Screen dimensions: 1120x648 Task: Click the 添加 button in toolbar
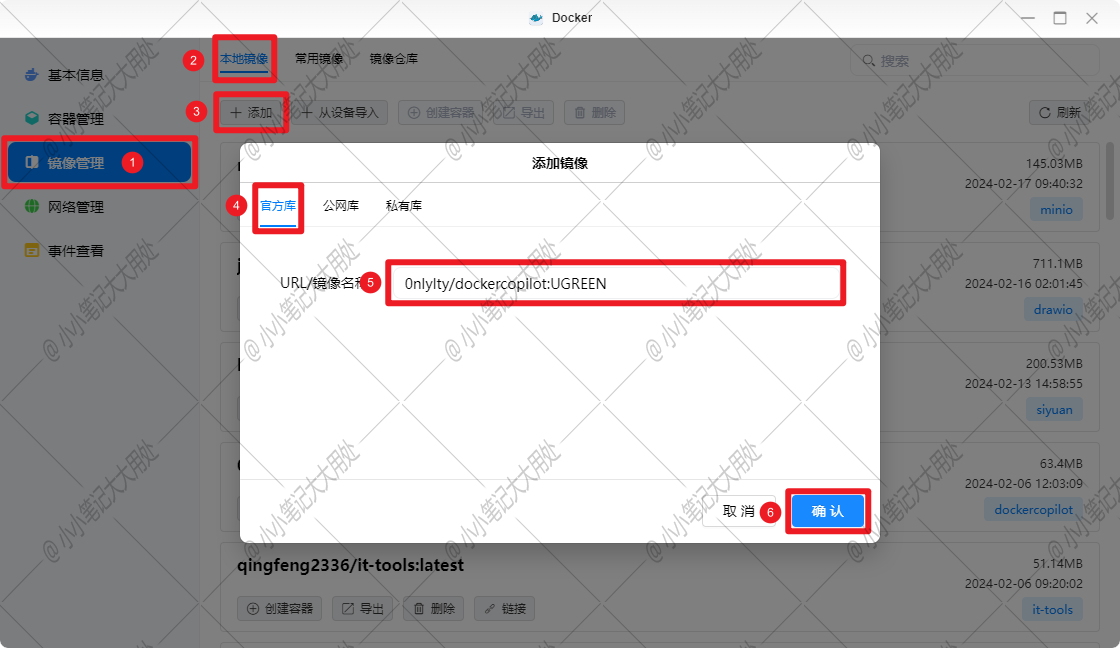click(x=251, y=113)
